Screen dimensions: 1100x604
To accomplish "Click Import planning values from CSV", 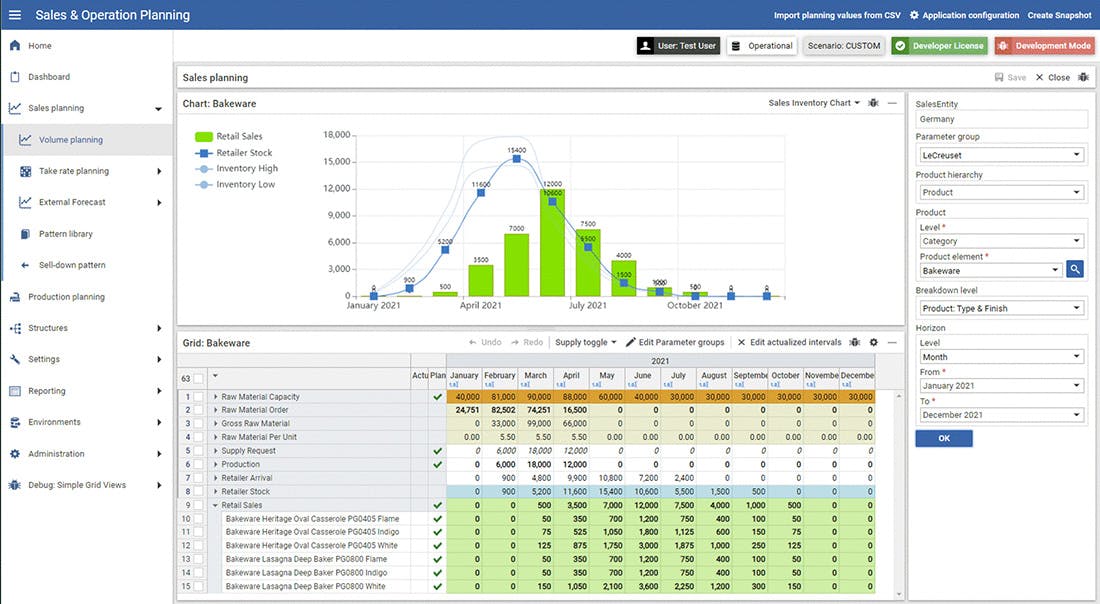I will [837, 15].
